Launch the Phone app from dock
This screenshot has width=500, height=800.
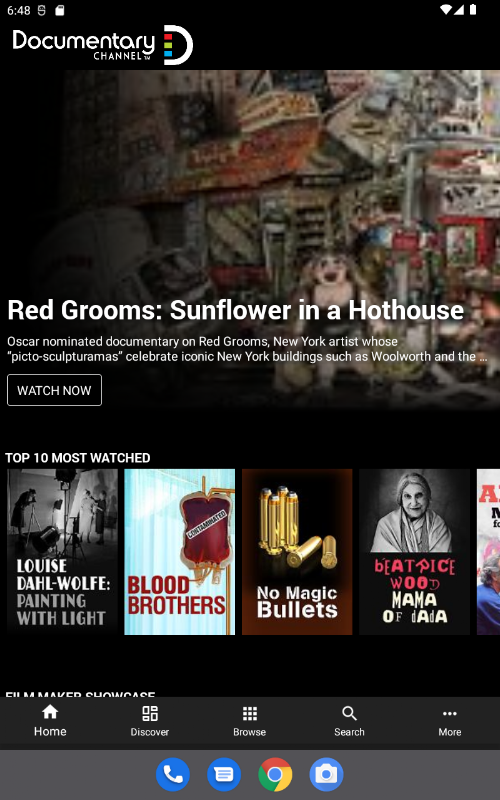[173, 774]
